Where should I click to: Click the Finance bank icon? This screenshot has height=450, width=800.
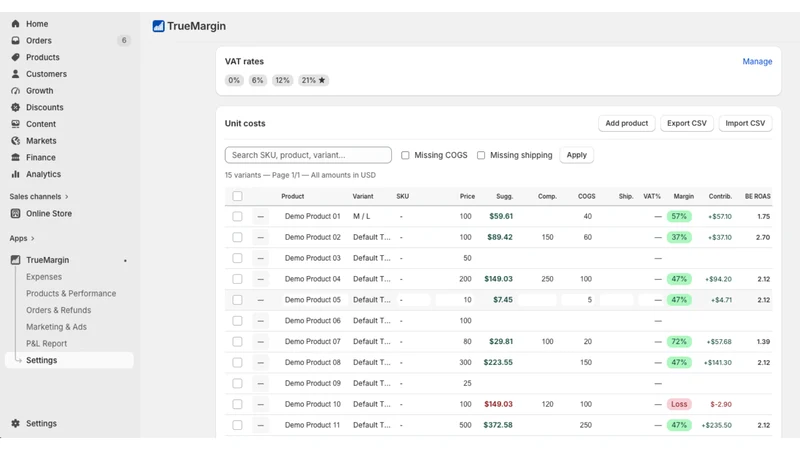click(15, 158)
